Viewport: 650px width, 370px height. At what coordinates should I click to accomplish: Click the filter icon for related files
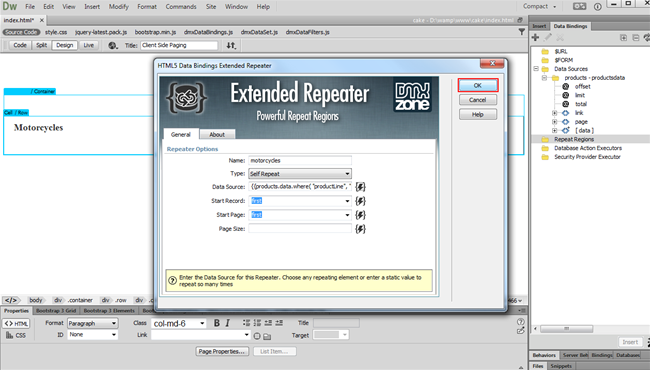pyautogui.click(x=521, y=32)
